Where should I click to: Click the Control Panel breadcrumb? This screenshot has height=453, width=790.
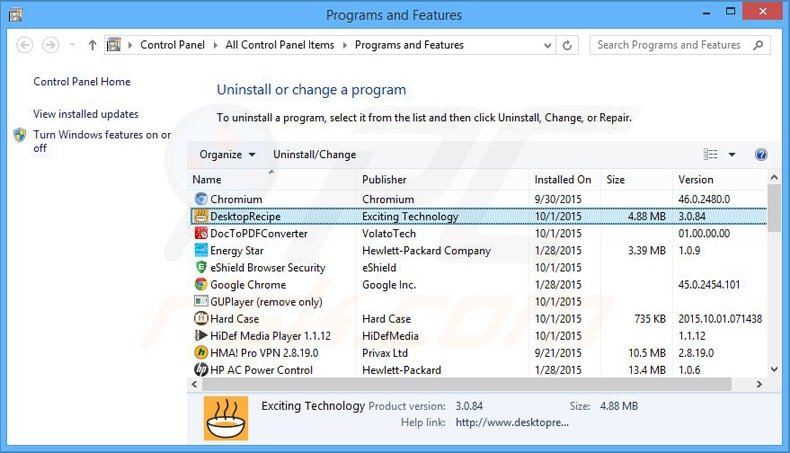[x=172, y=45]
